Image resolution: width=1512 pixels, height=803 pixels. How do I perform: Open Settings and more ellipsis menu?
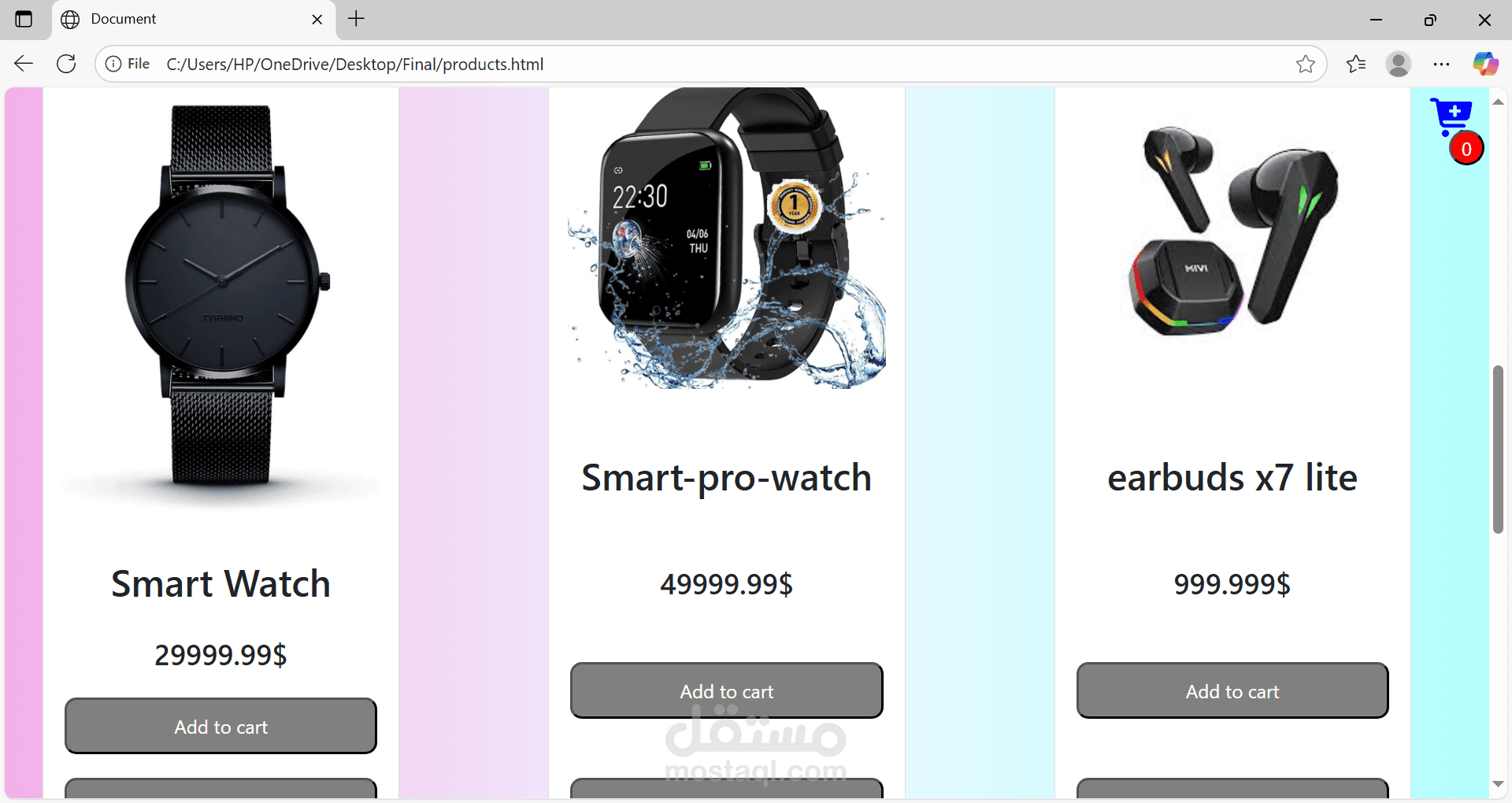pyautogui.click(x=1442, y=64)
